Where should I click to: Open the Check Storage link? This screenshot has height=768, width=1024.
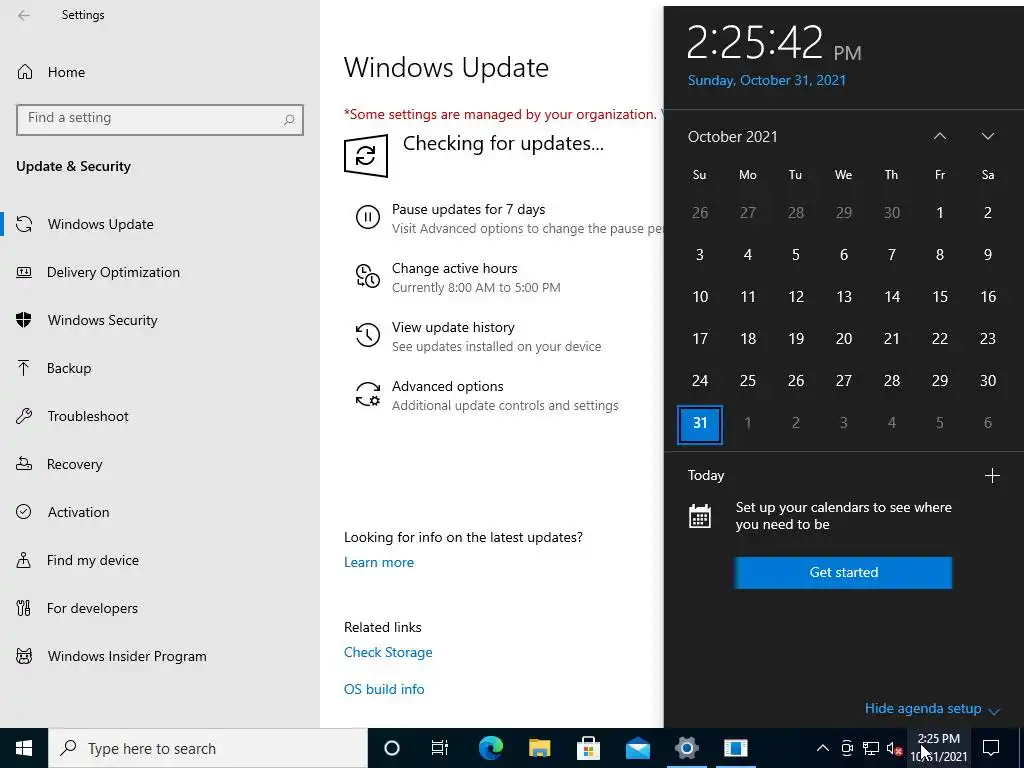[x=388, y=652]
